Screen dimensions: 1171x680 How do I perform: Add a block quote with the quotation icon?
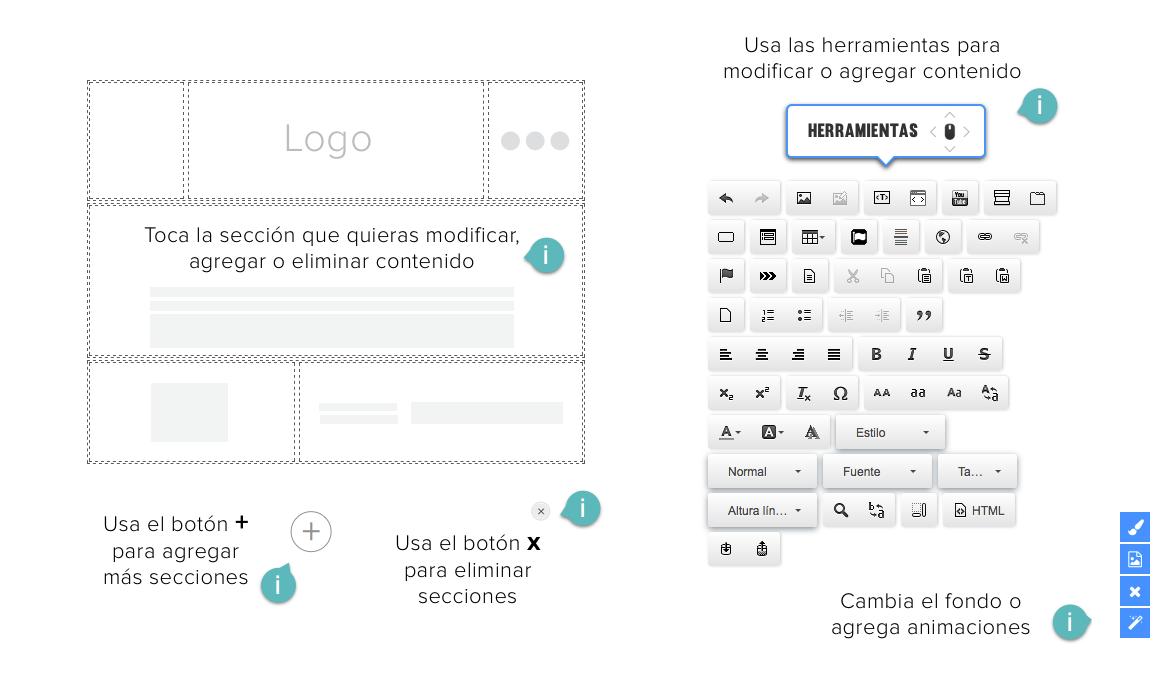click(924, 315)
